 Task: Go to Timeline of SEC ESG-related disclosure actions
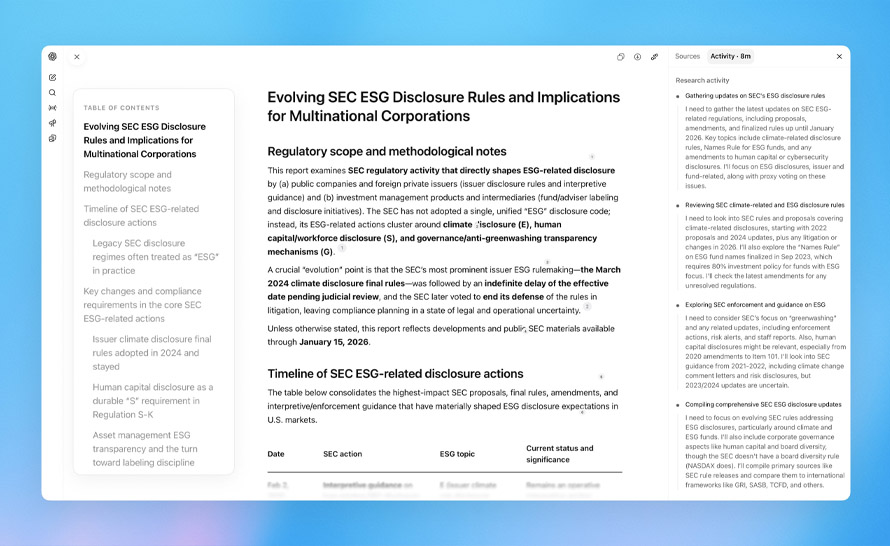click(x=141, y=215)
